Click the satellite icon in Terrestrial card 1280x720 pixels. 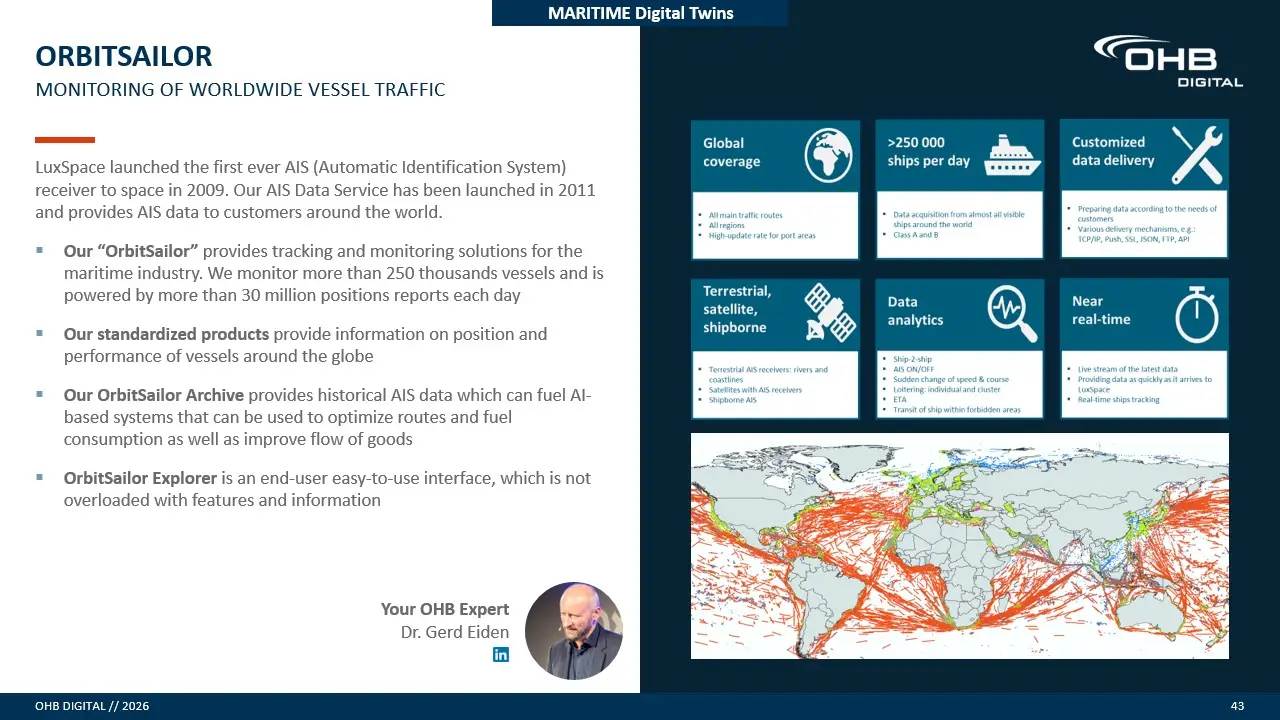830,312
